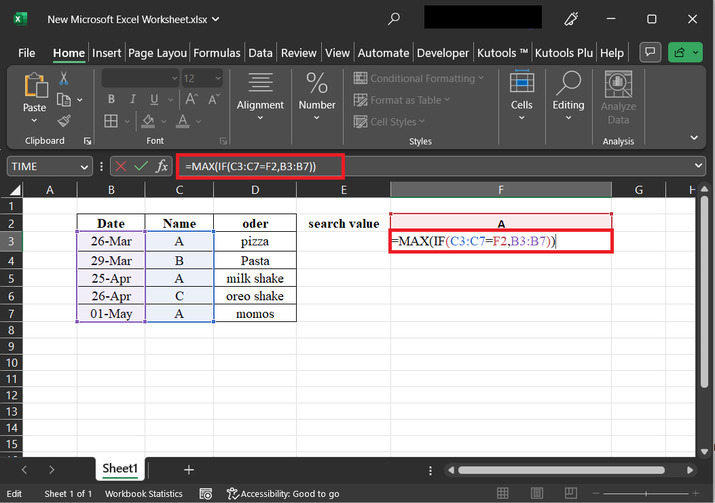
Task: Open the Comments speech bubble icon
Action: [x=650, y=53]
